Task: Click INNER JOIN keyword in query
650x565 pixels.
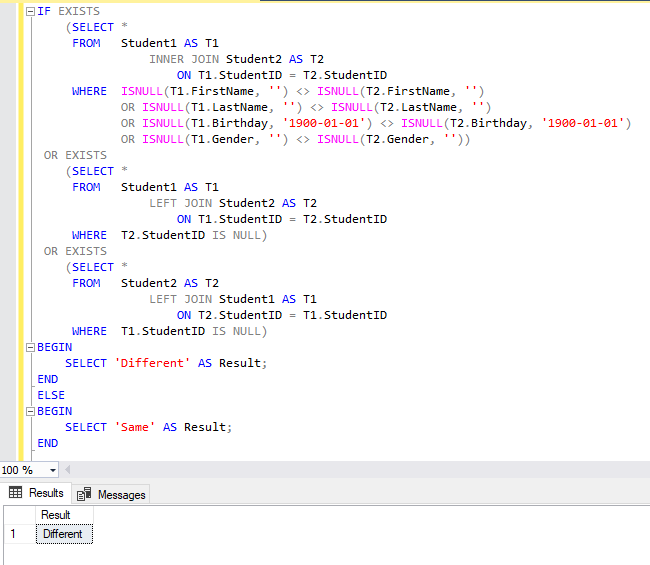Action: 184,59
